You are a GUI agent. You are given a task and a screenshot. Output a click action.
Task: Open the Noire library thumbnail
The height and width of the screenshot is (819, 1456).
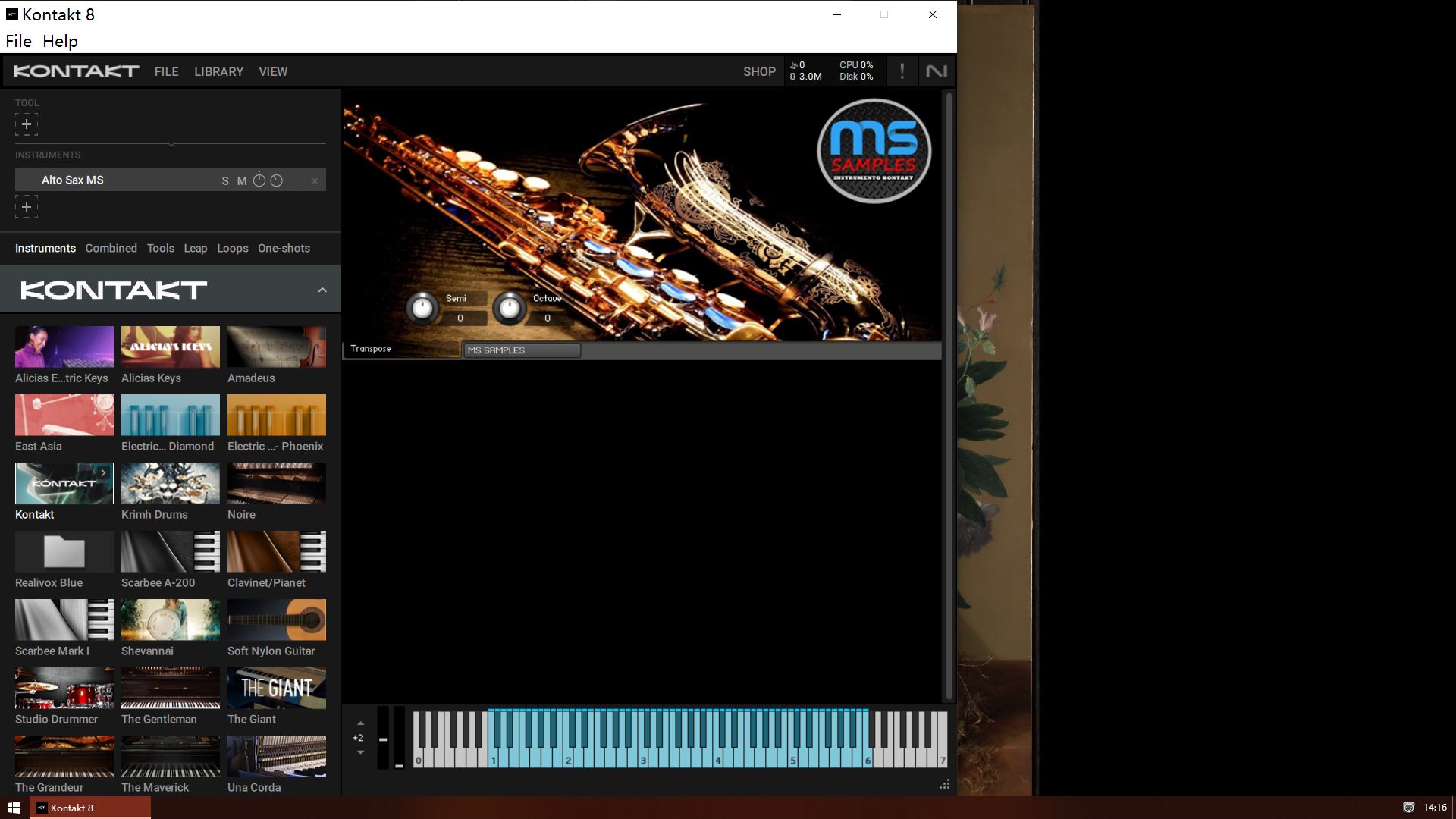coord(277,483)
